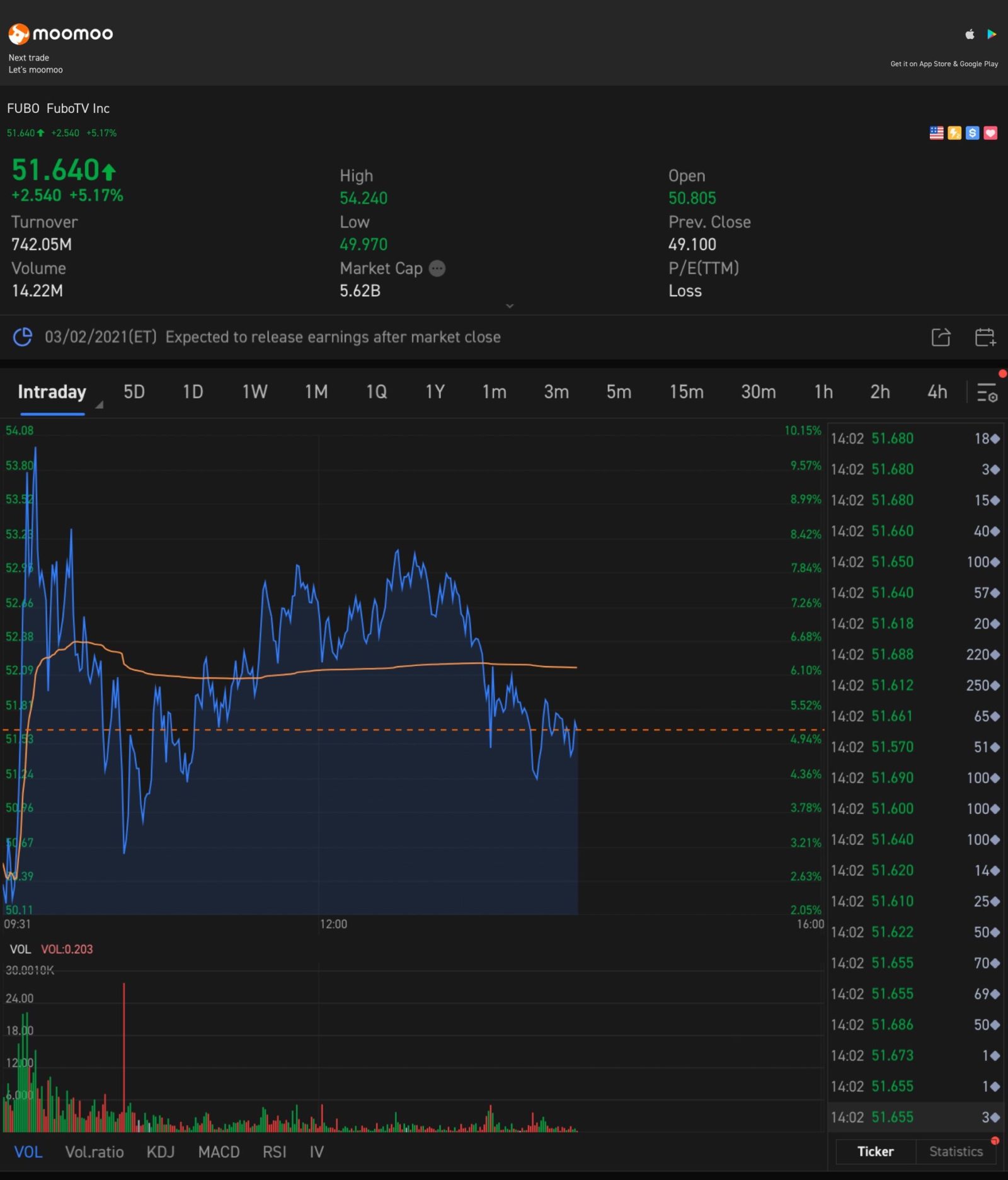
Task: Click the FUBO FuboTV Inc title
Action: click(x=58, y=108)
